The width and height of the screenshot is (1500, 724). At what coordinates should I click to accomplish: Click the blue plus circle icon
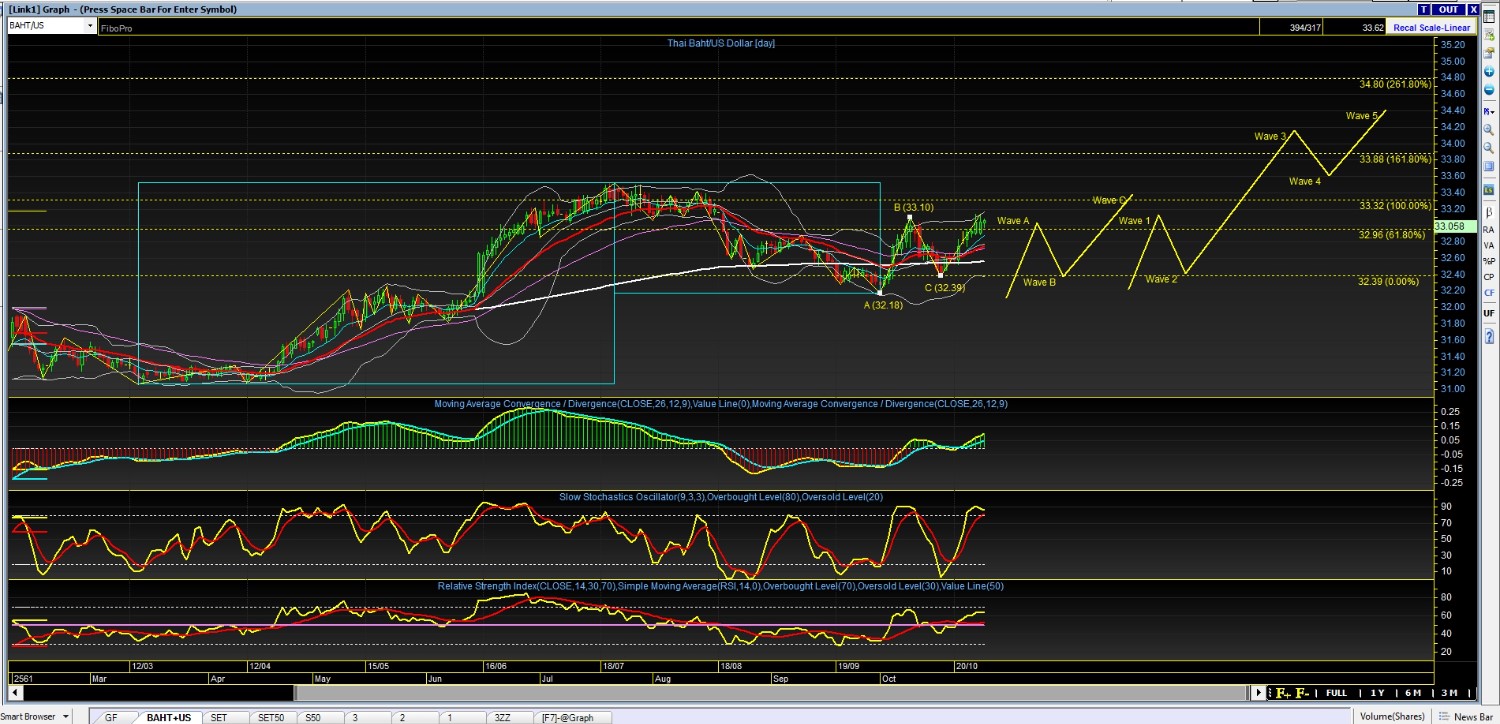pos(1489,61)
